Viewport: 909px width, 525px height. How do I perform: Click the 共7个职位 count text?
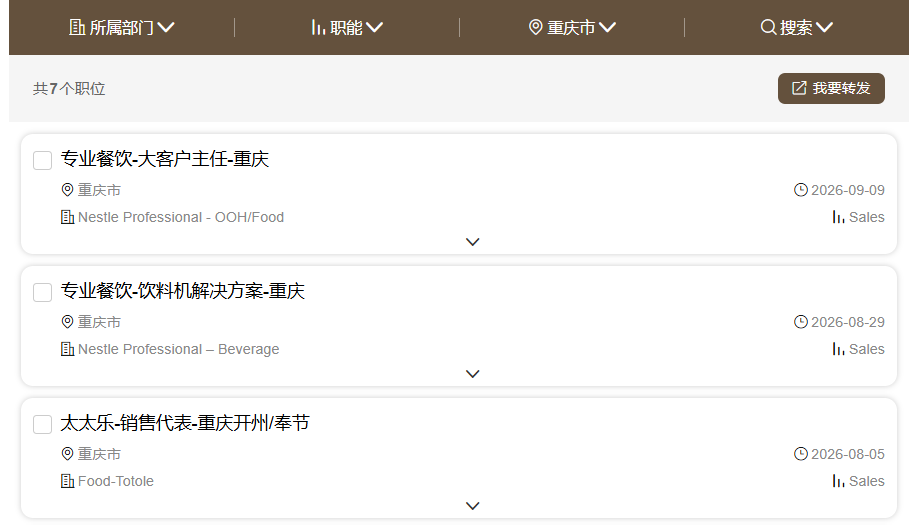pyautogui.click(x=69, y=89)
